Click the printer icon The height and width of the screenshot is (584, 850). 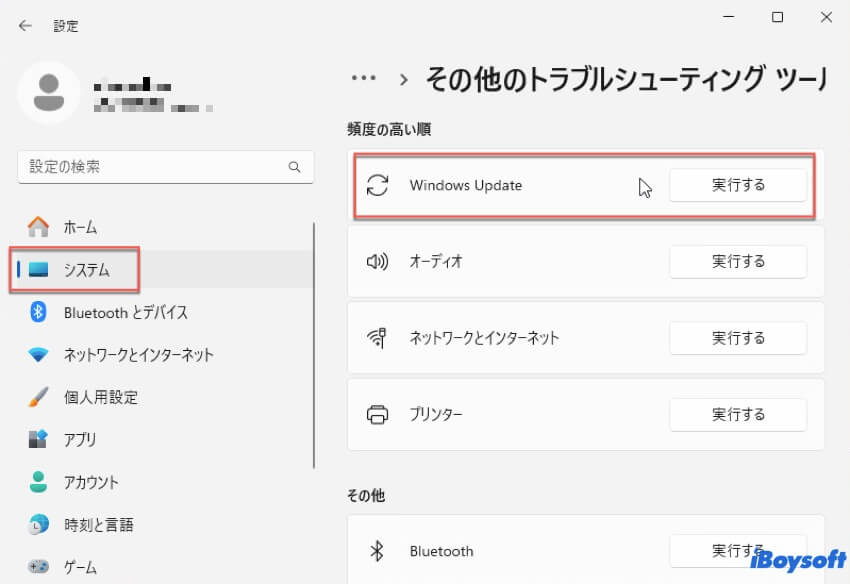(x=377, y=414)
